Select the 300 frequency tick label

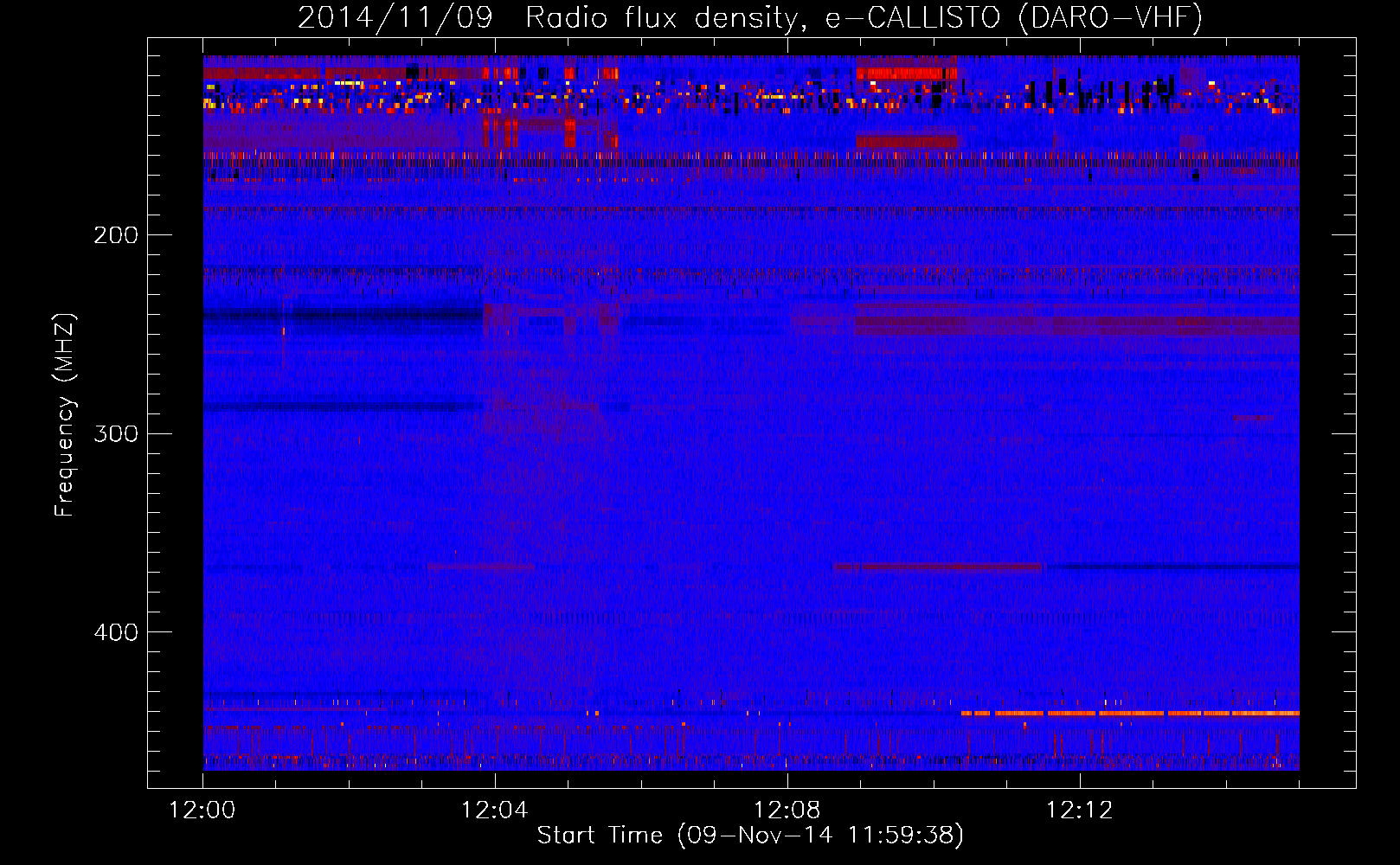116,433
